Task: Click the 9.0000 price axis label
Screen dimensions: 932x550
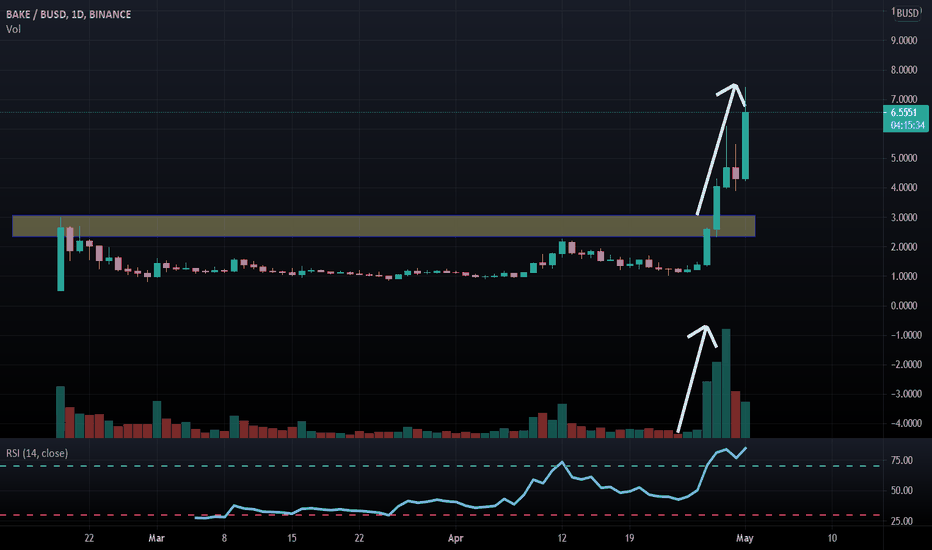Action: pyautogui.click(x=903, y=40)
